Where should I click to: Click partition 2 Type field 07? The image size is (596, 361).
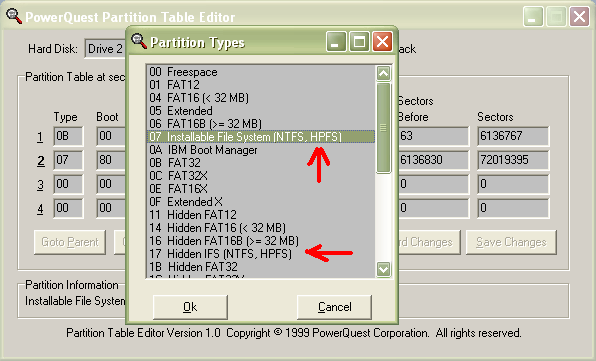pyautogui.click(x=68, y=160)
